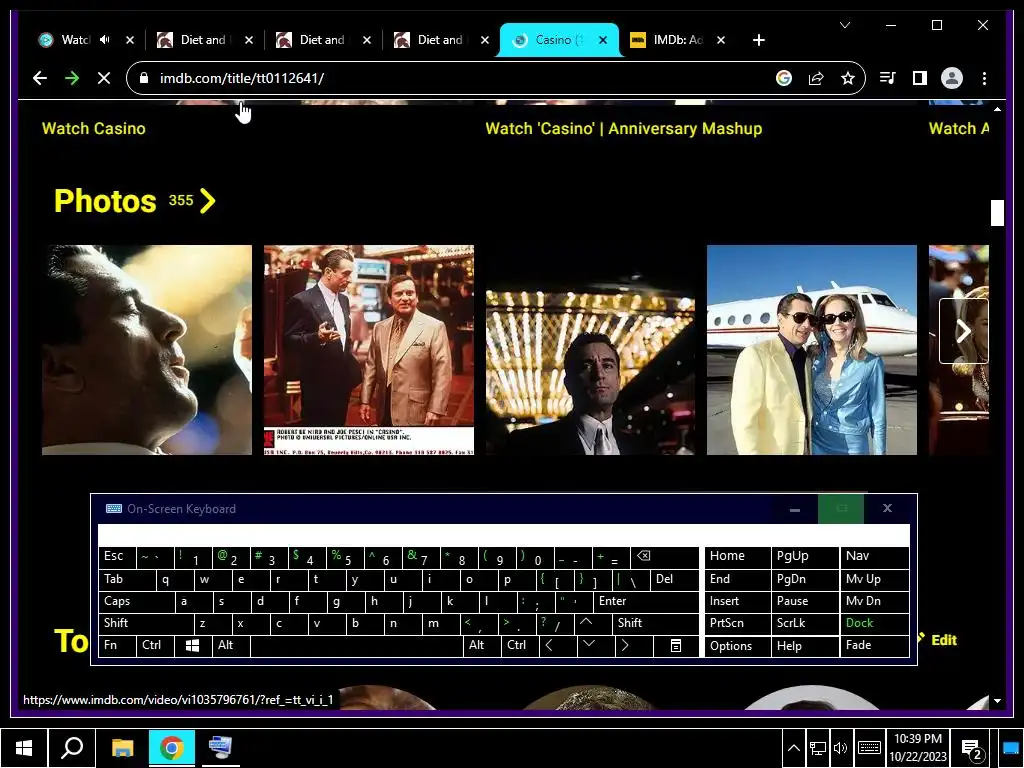Viewport: 1024px width, 768px height.
Task: Toggle the Nav key on On-Screen Keyboard
Action: point(874,556)
